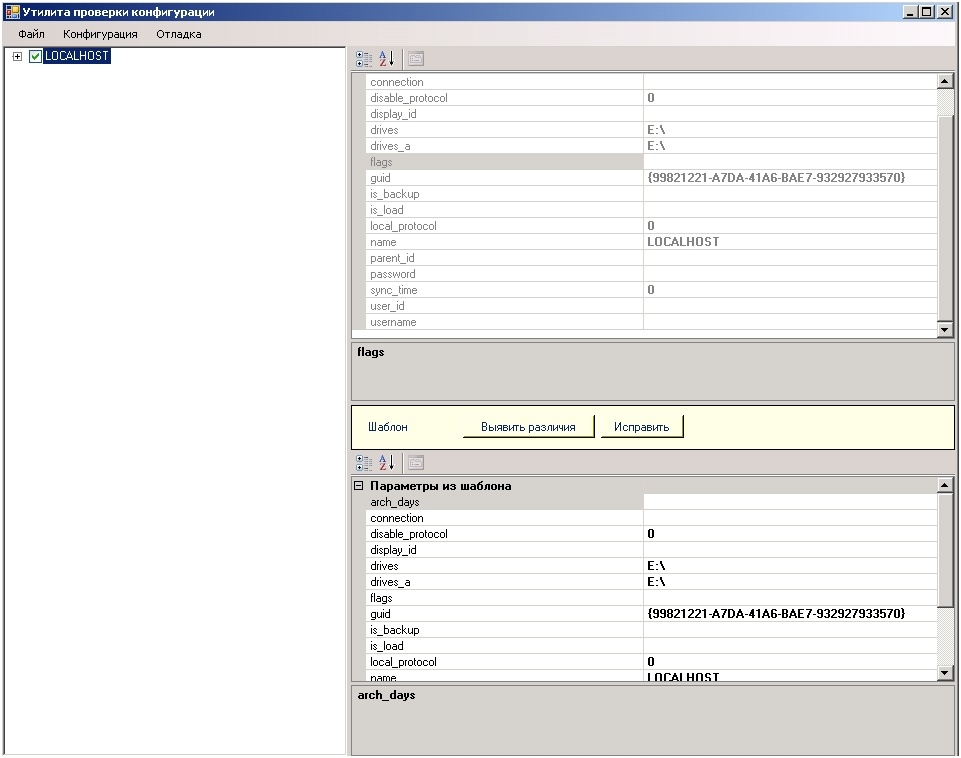Image resolution: width=961 pixels, height=758 pixels.
Task: Click guid value field in template grid
Action: coord(790,613)
